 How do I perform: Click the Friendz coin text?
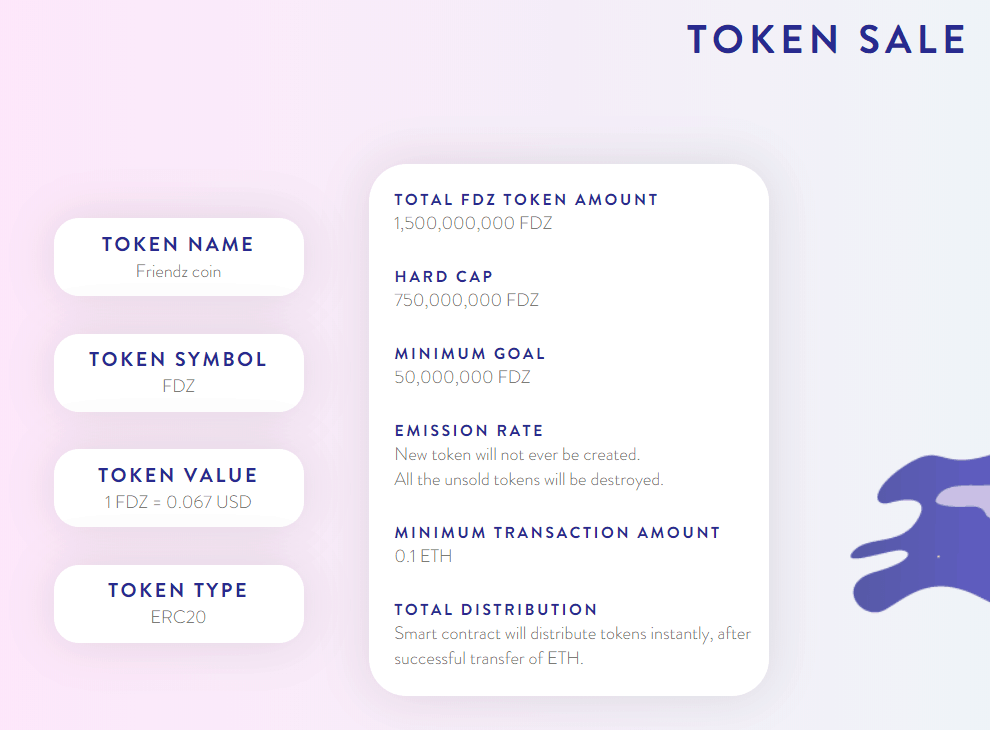pos(178,271)
